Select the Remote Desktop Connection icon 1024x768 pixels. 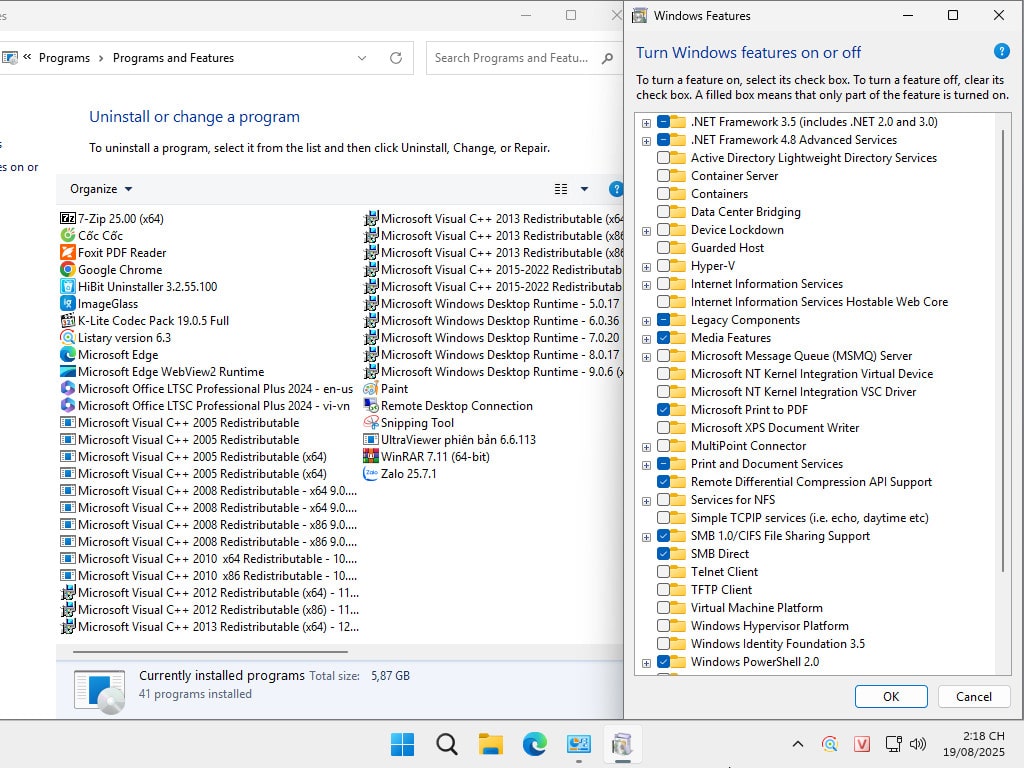370,405
